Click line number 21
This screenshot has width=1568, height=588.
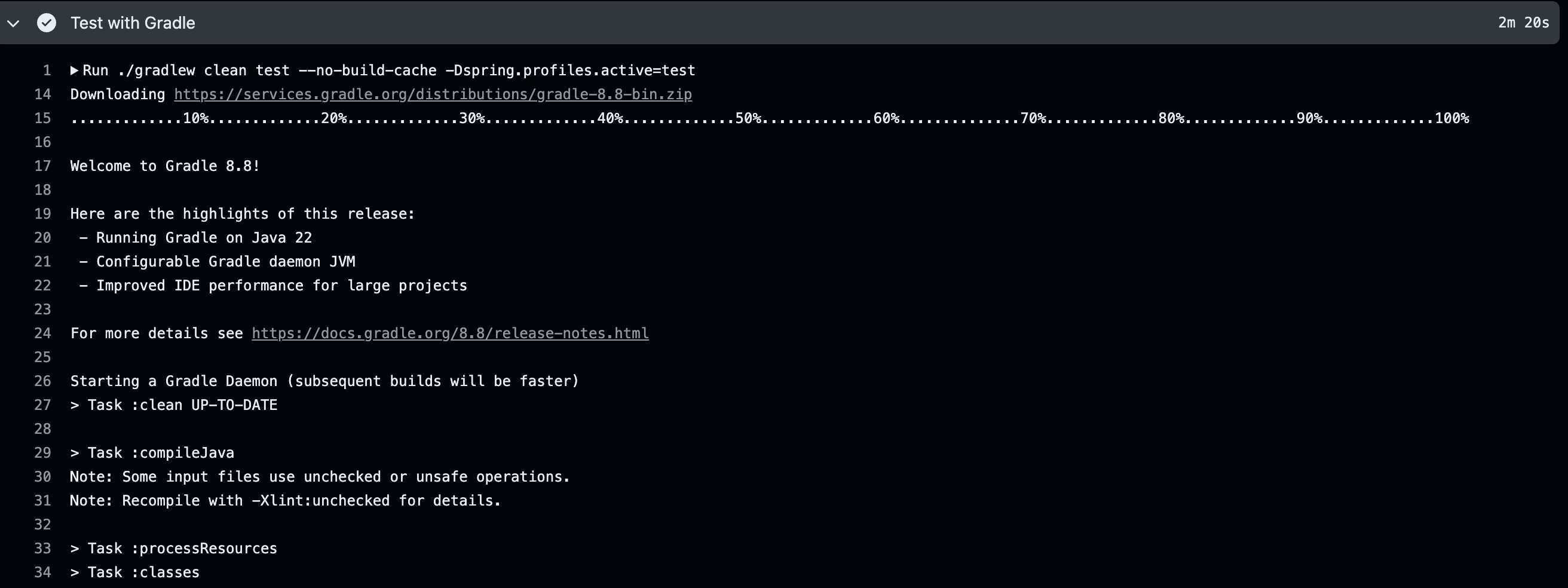point(42,262)
